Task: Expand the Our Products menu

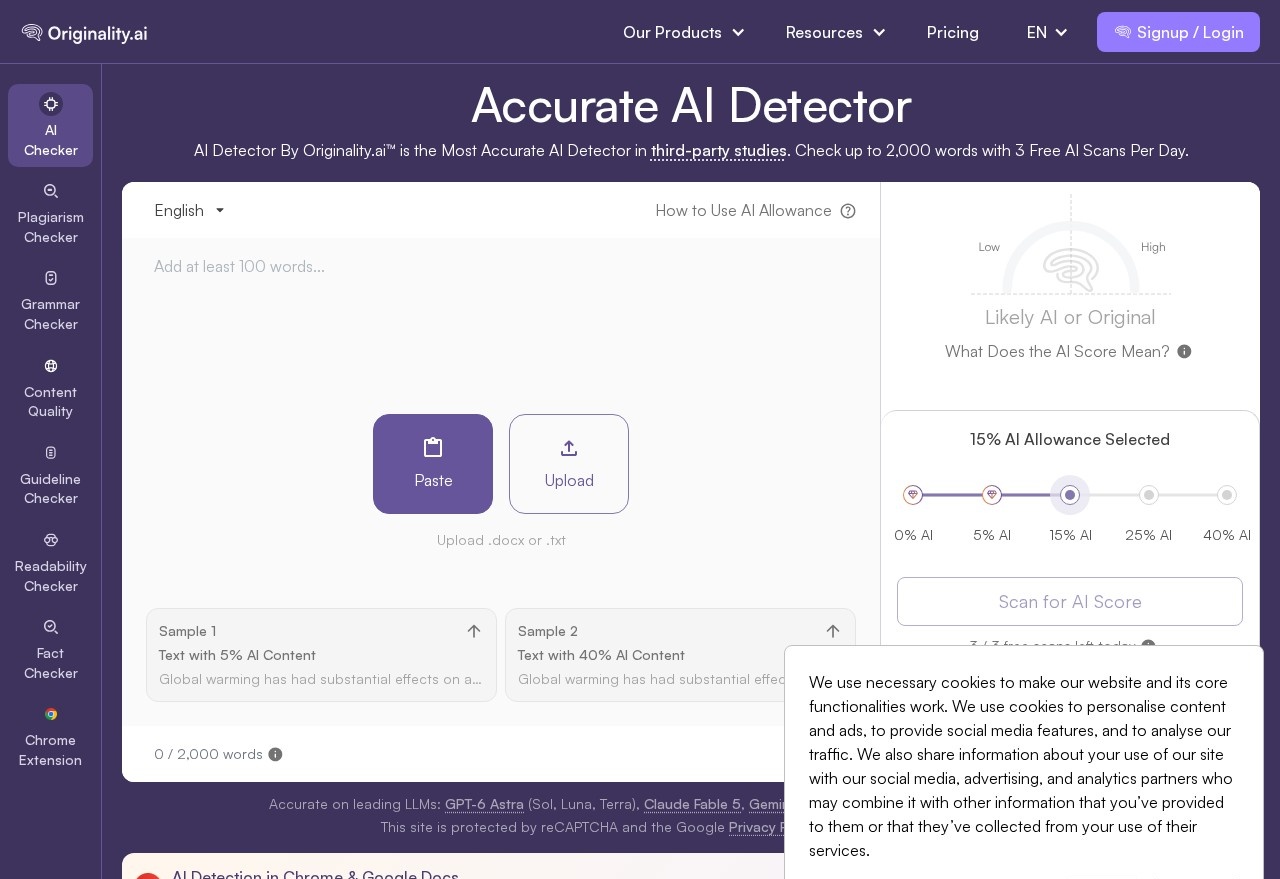Action: (x=684, y=33)
